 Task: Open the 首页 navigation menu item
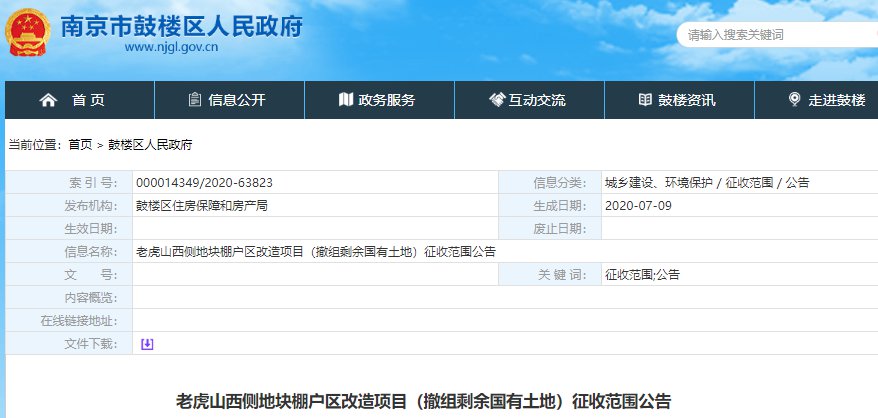[x=88, y=100]
